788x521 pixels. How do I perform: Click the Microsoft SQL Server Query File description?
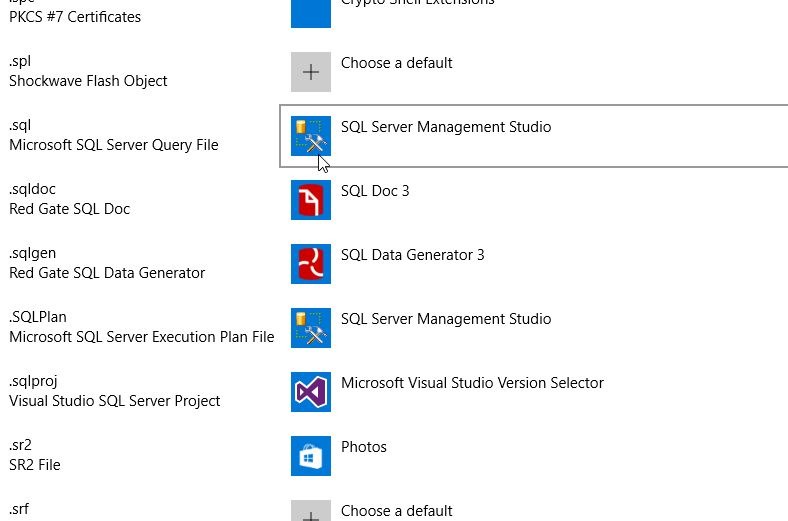113,145
